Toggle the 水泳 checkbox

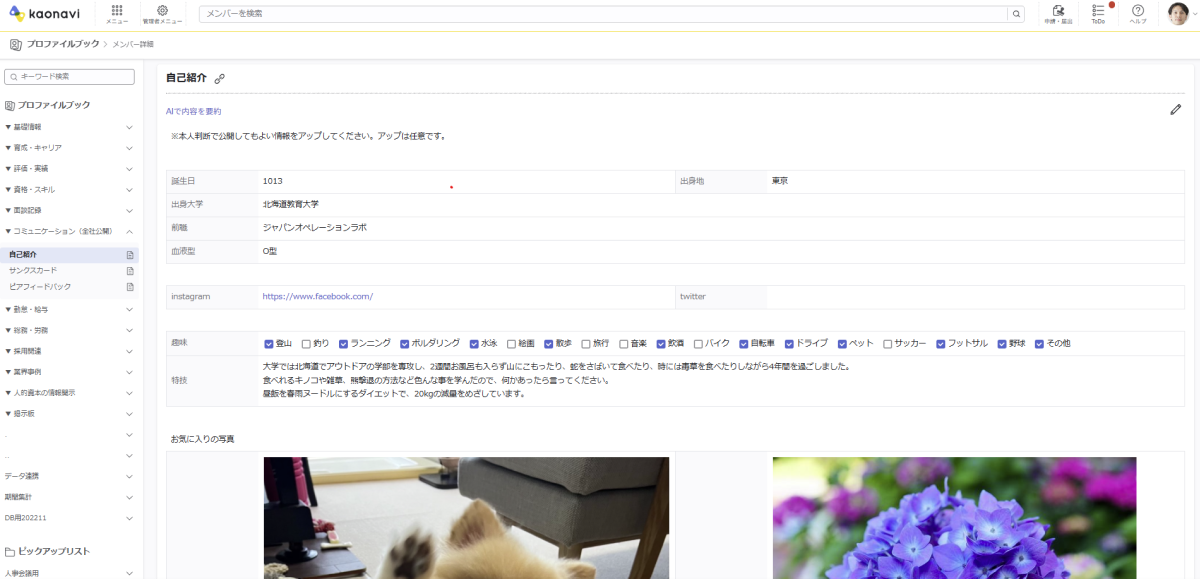tap(474, 343)
